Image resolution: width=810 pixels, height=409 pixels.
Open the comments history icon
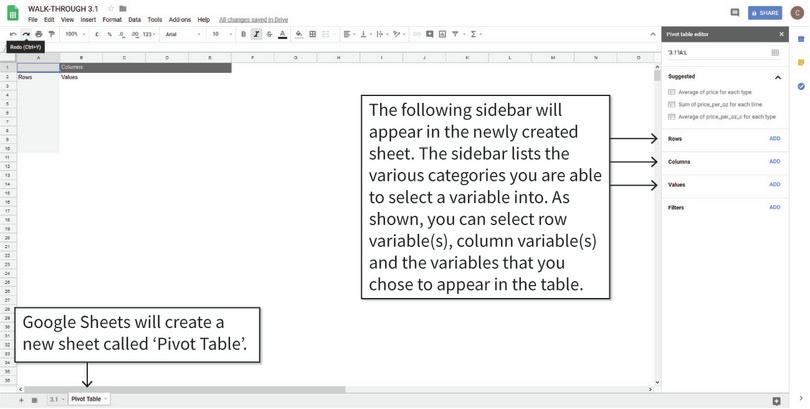click(x=735, y=13)
